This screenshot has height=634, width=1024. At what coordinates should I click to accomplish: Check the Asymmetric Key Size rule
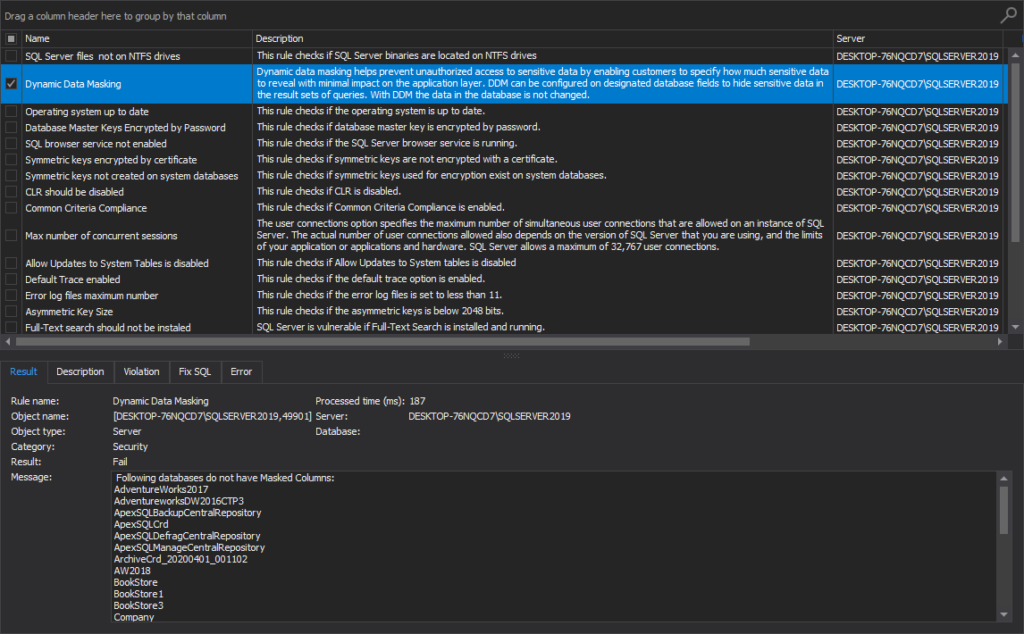pos(9,311)
